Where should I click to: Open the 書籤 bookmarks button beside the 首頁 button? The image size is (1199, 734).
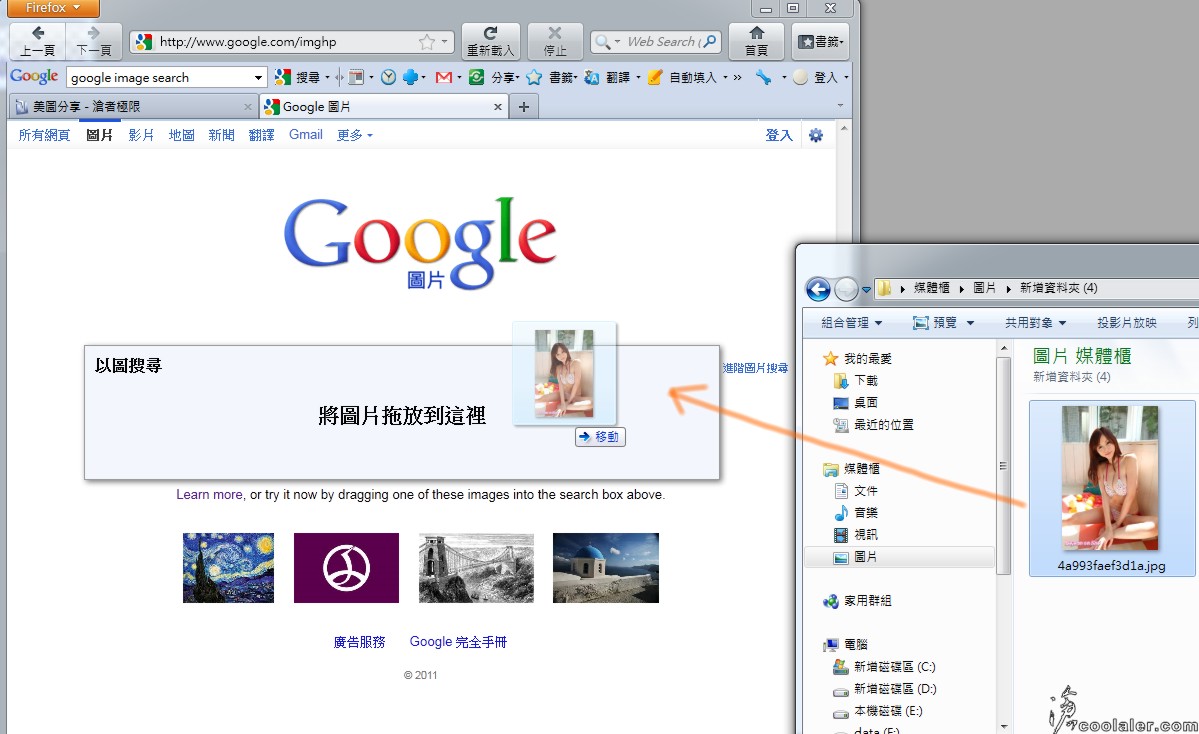pyautogui.click(x=820, y=41)
